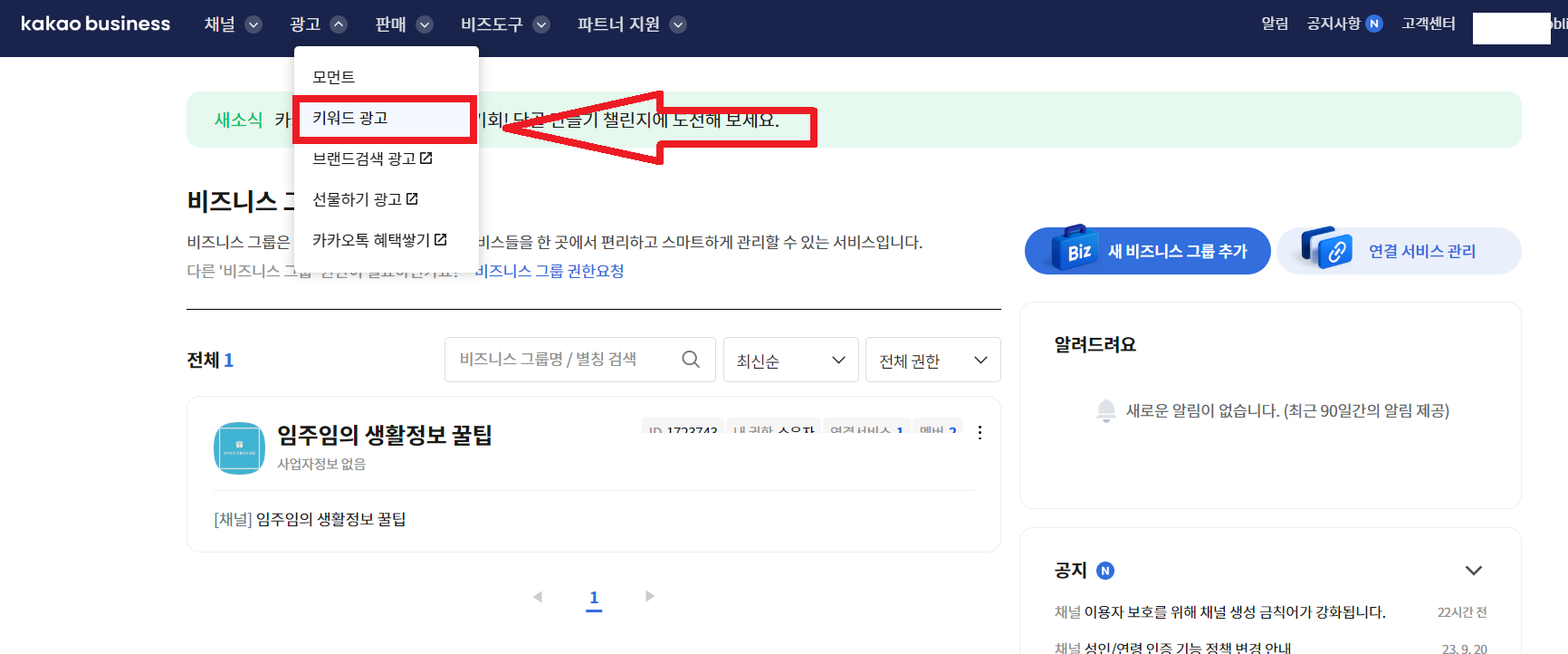
Task: Go to next page arrow
Action: (x=650, y=596)
